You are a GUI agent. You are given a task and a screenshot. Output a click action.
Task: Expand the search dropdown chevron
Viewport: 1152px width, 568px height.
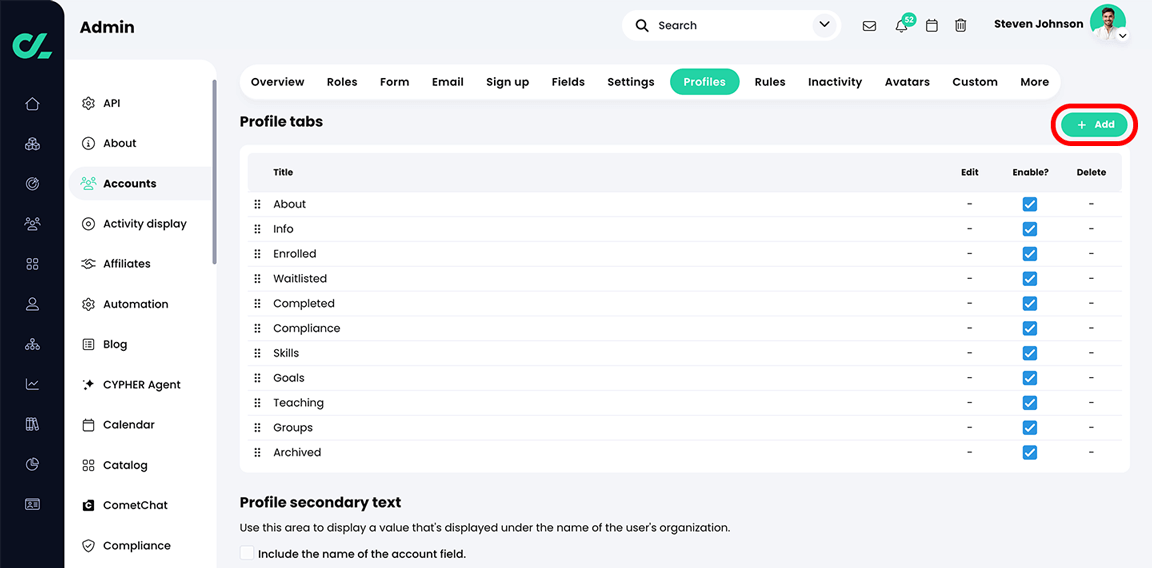click(x=823, y=26)
